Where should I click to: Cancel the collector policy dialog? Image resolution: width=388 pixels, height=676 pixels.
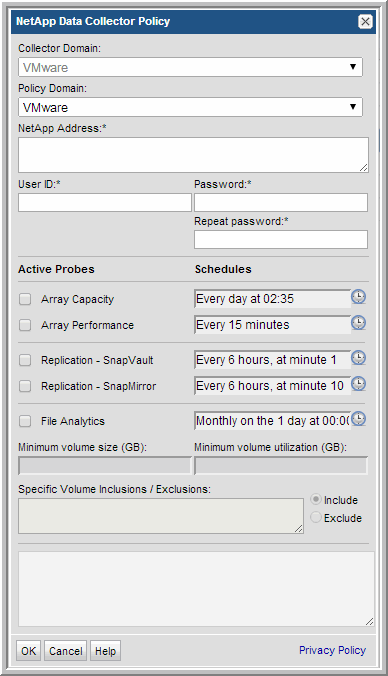(66, 651)
